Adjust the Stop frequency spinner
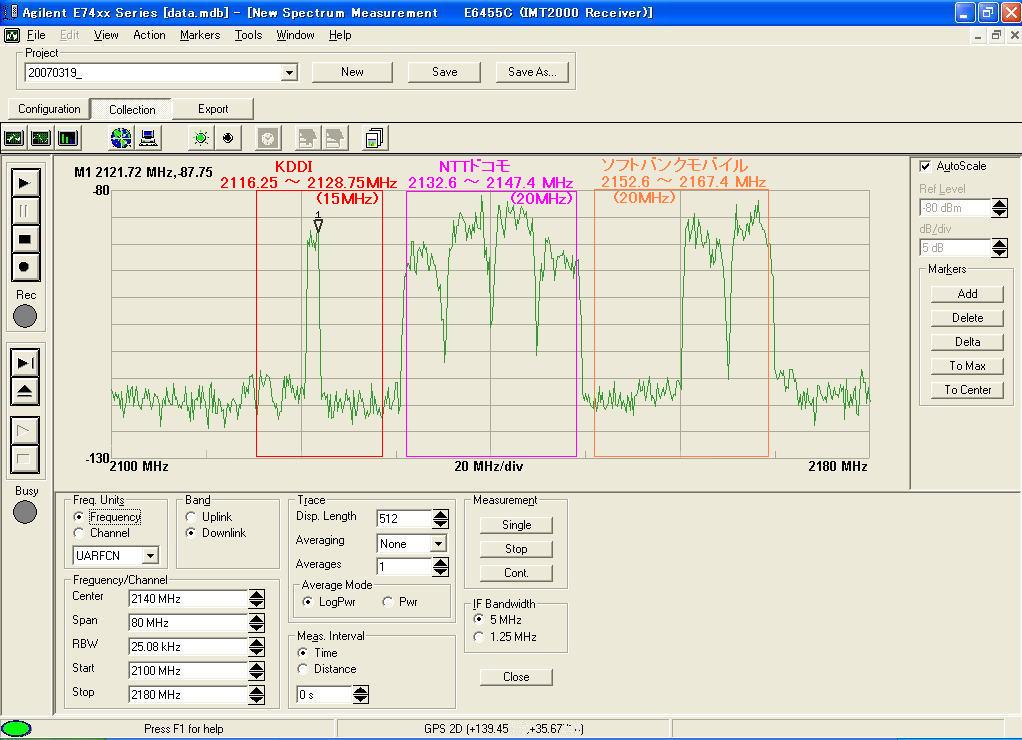This screenshot has height=740, width=1022. pos(257,695)
